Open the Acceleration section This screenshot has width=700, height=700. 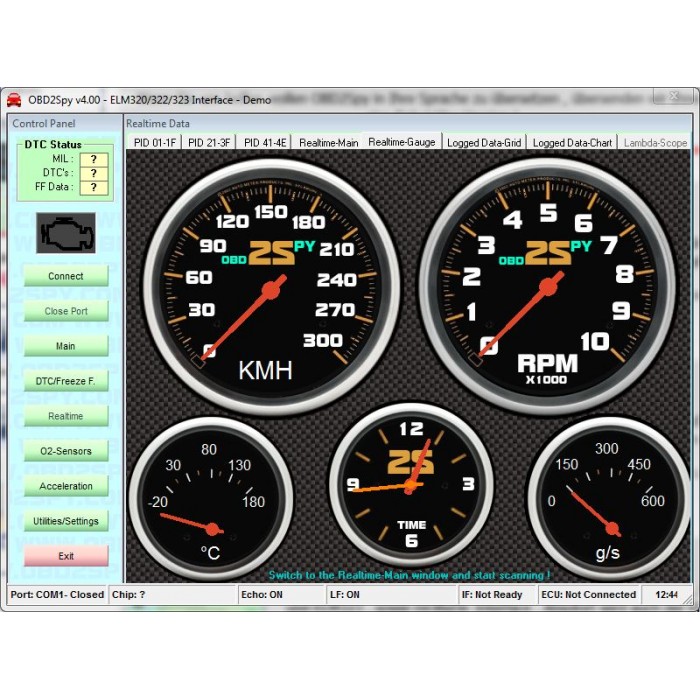pos(65,486)
